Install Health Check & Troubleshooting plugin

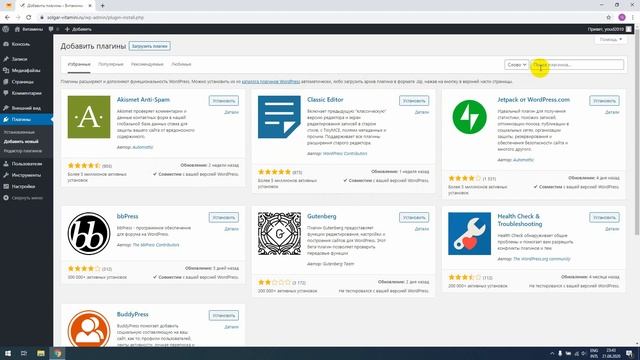point(604,217)
